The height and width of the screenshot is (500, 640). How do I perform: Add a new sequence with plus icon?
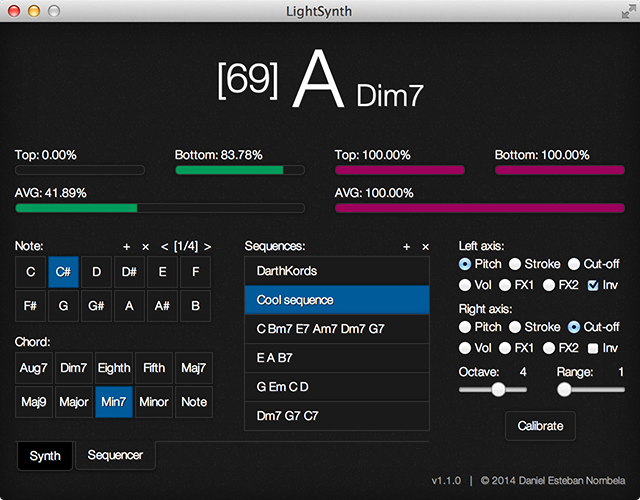(407, 247)
